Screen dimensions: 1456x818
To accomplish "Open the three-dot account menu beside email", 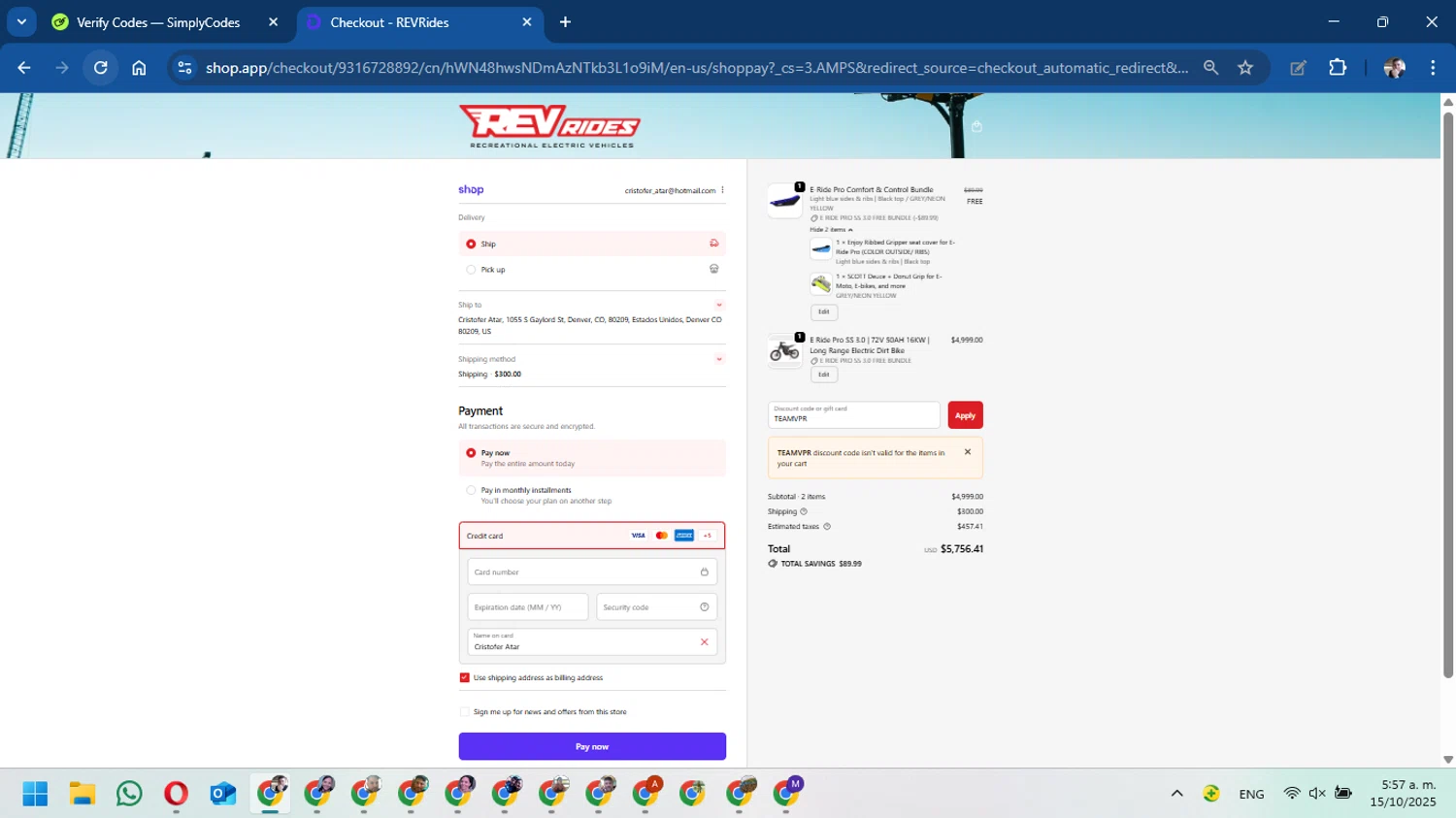I will 722,190.
